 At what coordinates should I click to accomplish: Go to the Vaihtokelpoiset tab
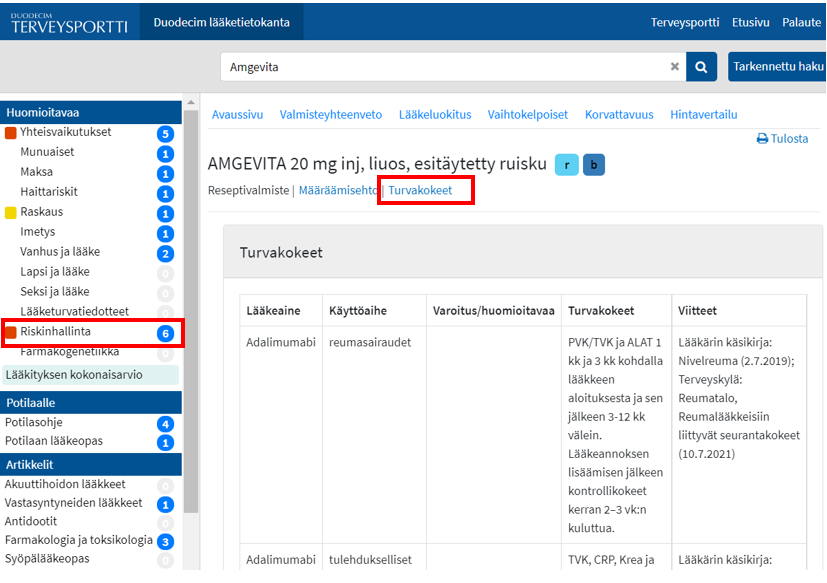[x=528, y=114]
